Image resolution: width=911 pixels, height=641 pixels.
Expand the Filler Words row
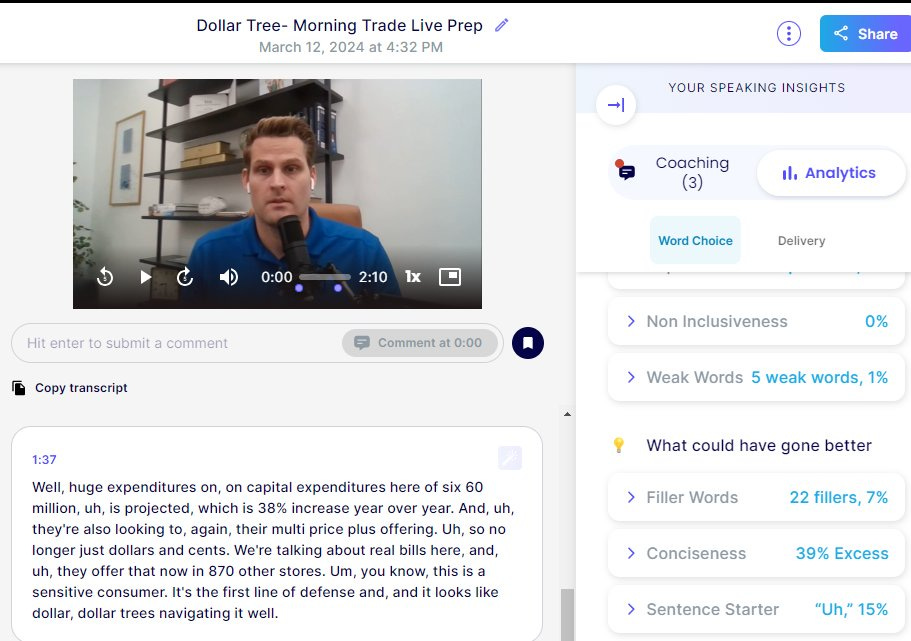(x=756, y=497)
